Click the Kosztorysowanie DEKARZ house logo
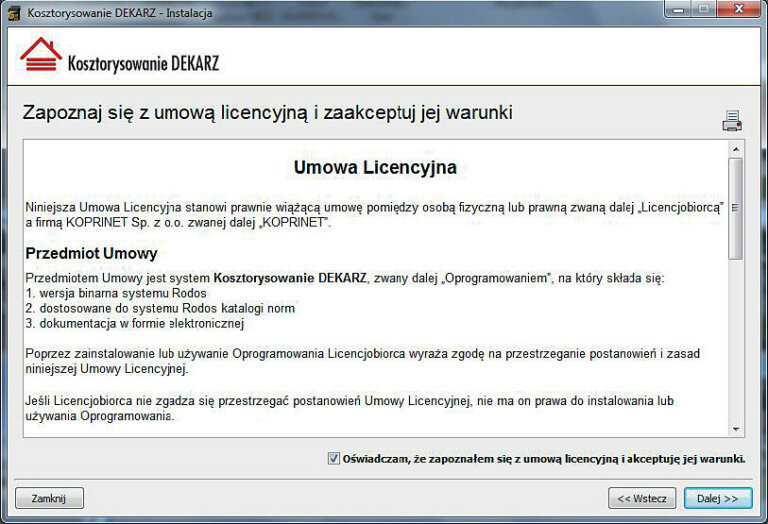This screenshot has height=524, width=768. 41,55
